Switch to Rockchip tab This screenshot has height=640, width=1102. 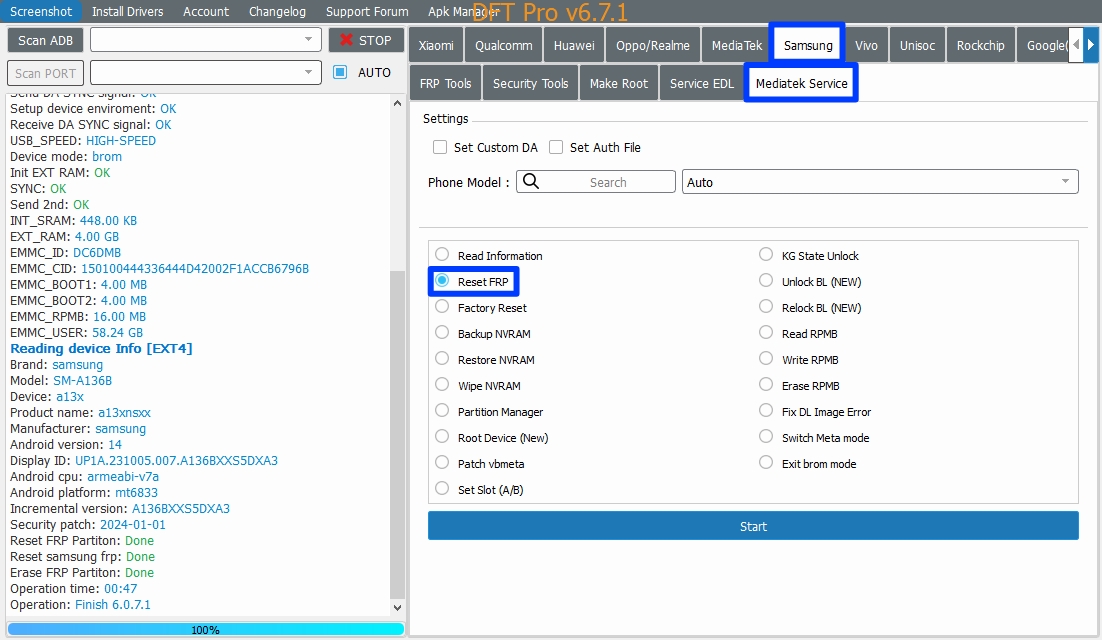(x=980, y=45)
